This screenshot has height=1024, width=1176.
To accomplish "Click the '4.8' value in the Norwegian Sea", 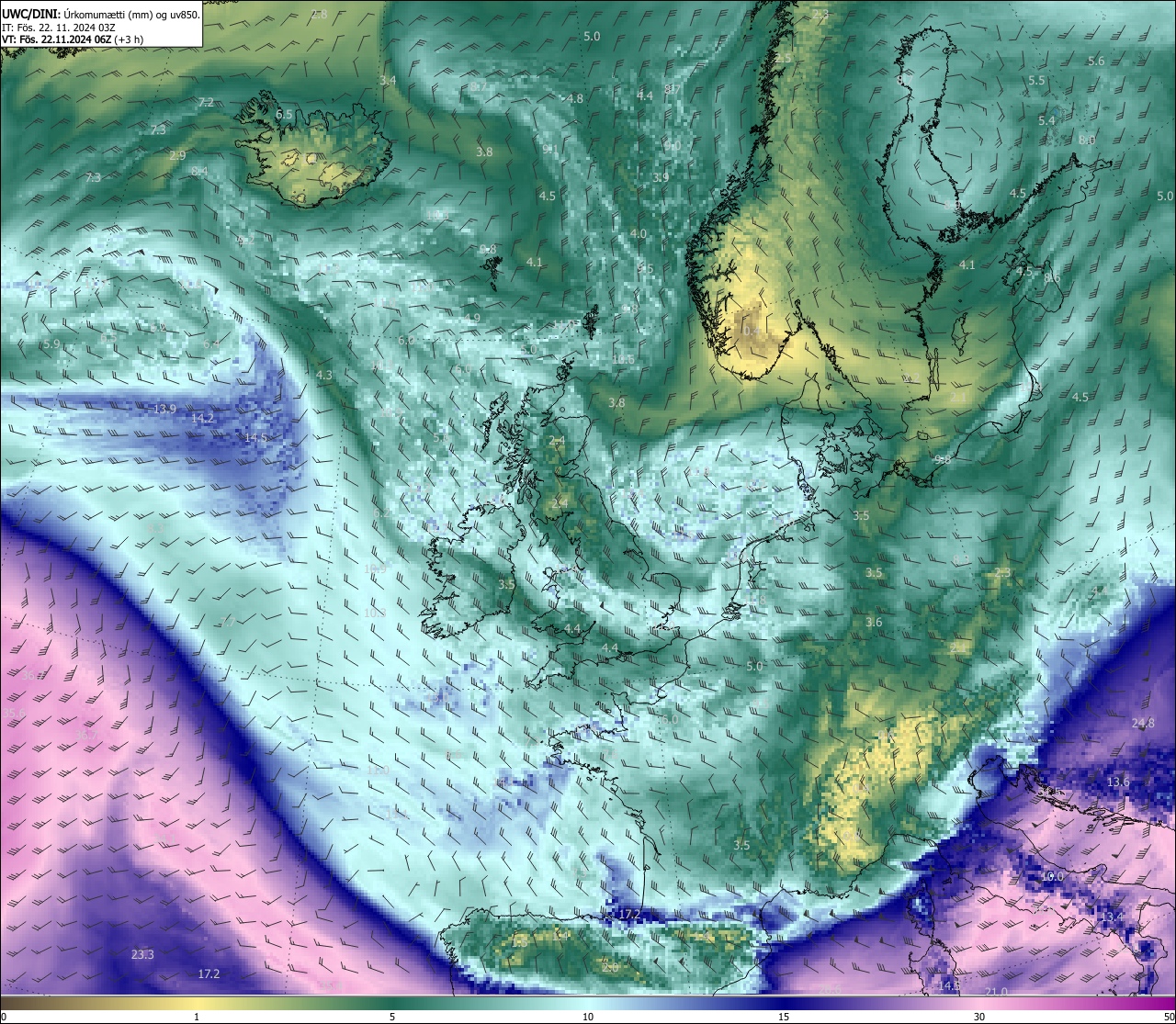I will (575, 99).
